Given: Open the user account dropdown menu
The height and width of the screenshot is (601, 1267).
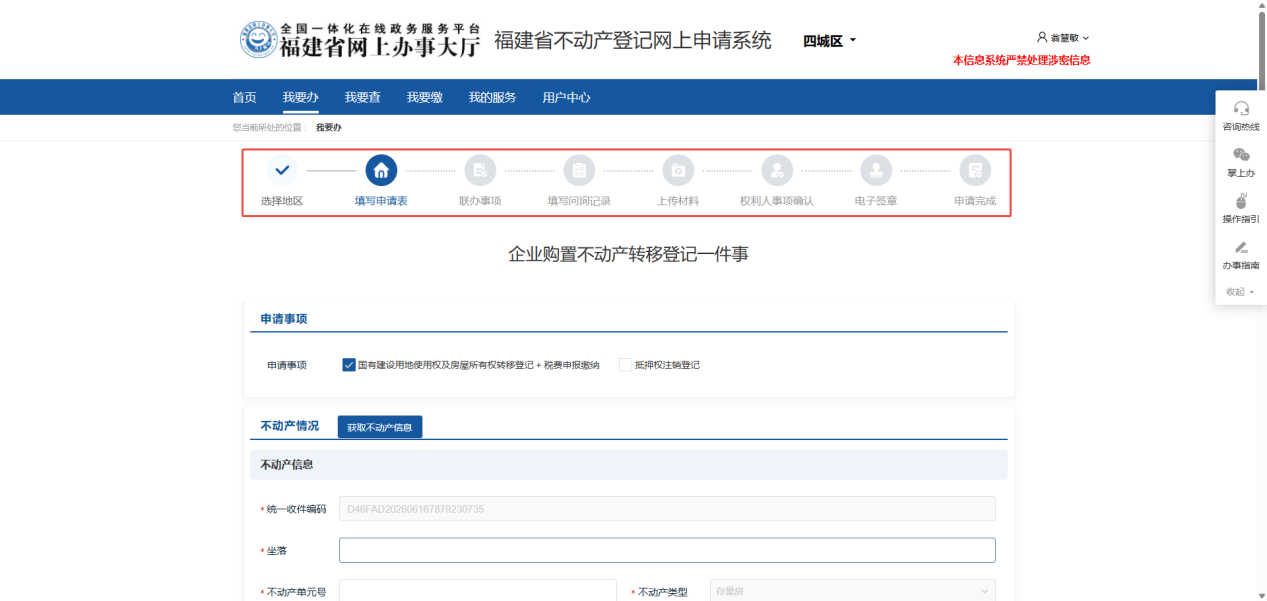Looking at the screenshot, I should (1063, 38).
